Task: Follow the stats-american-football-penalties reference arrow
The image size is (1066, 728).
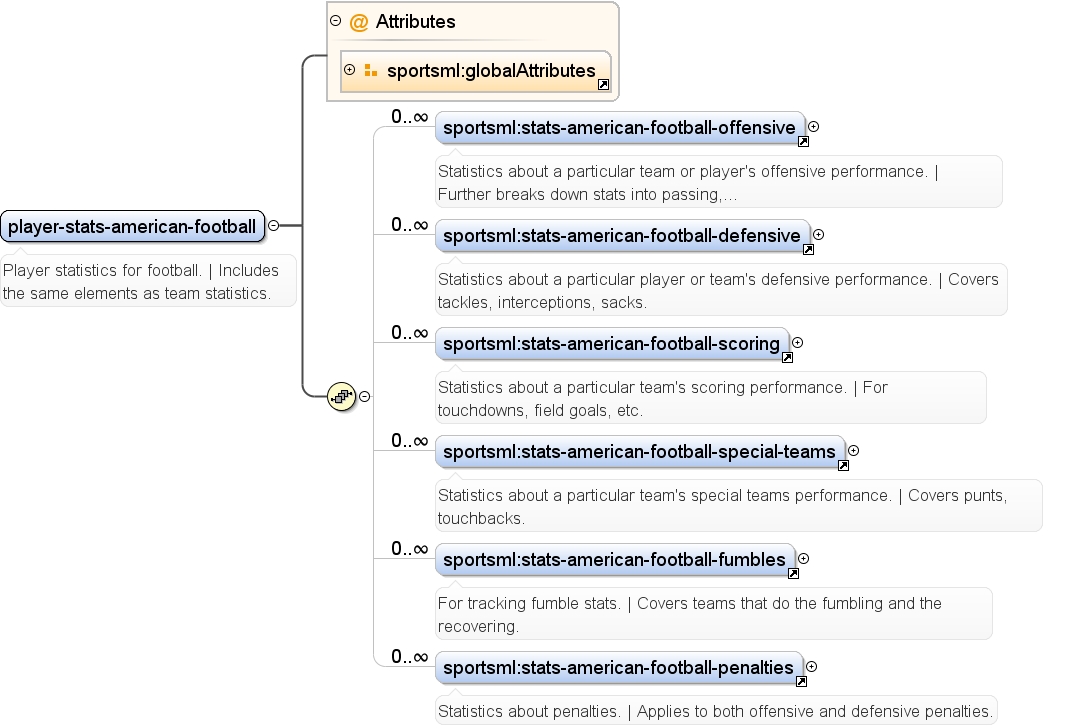Action: pyautogui.click(x=802, y=682)
